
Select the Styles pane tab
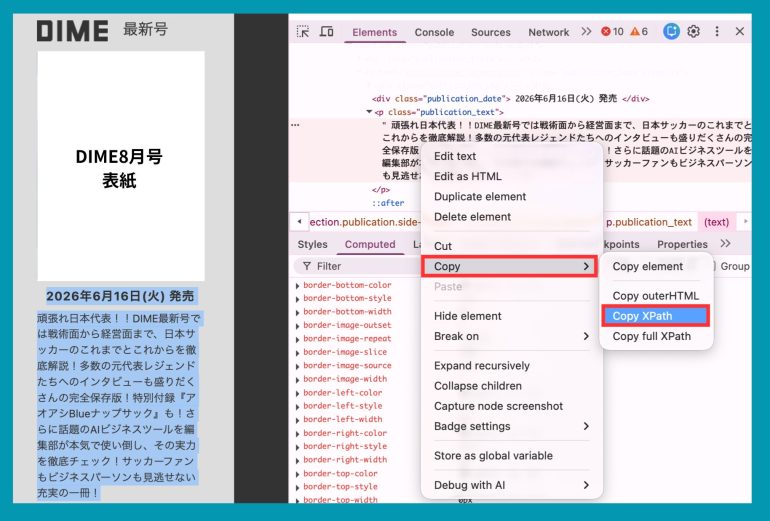coord(312,245)
